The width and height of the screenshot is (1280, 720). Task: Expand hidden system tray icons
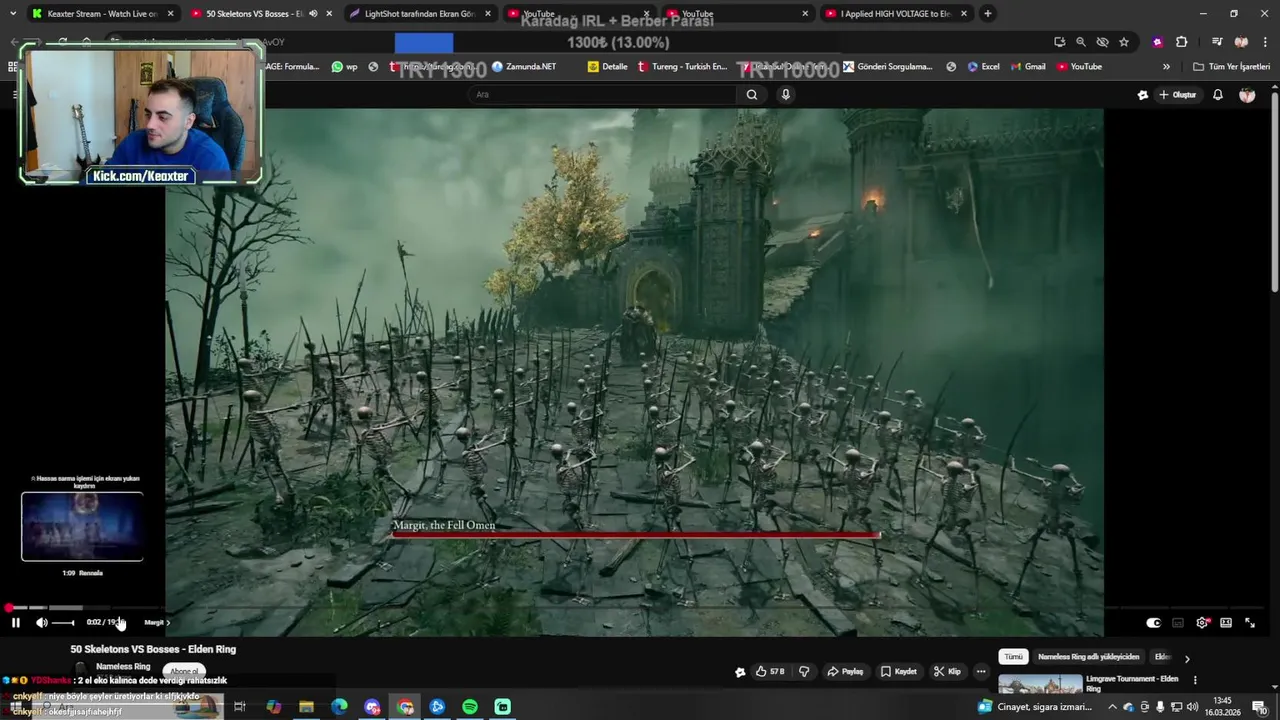click(x=1113, y=707)
